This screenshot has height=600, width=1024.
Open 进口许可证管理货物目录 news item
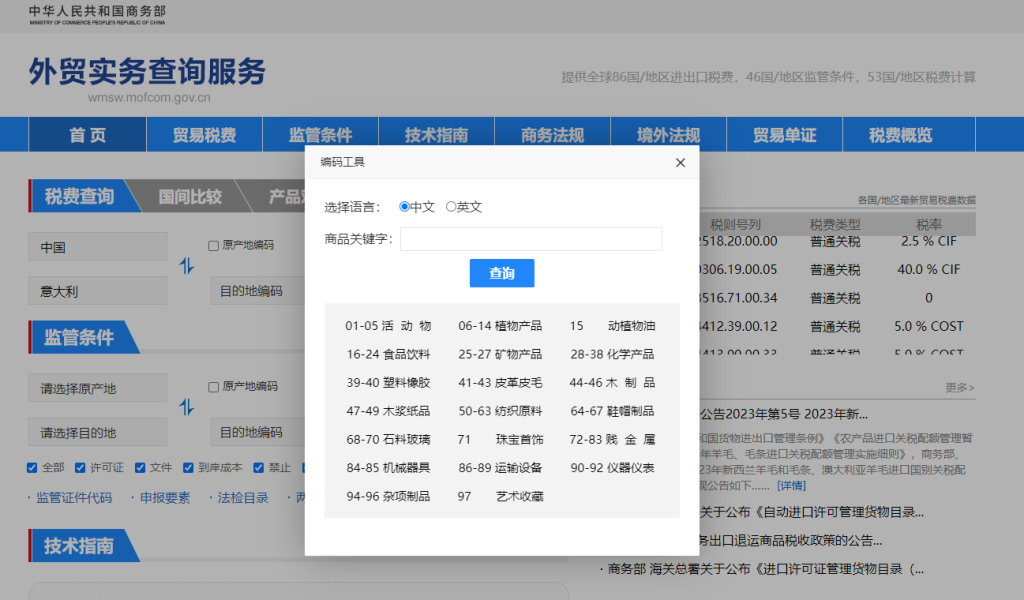click(765, 569)
